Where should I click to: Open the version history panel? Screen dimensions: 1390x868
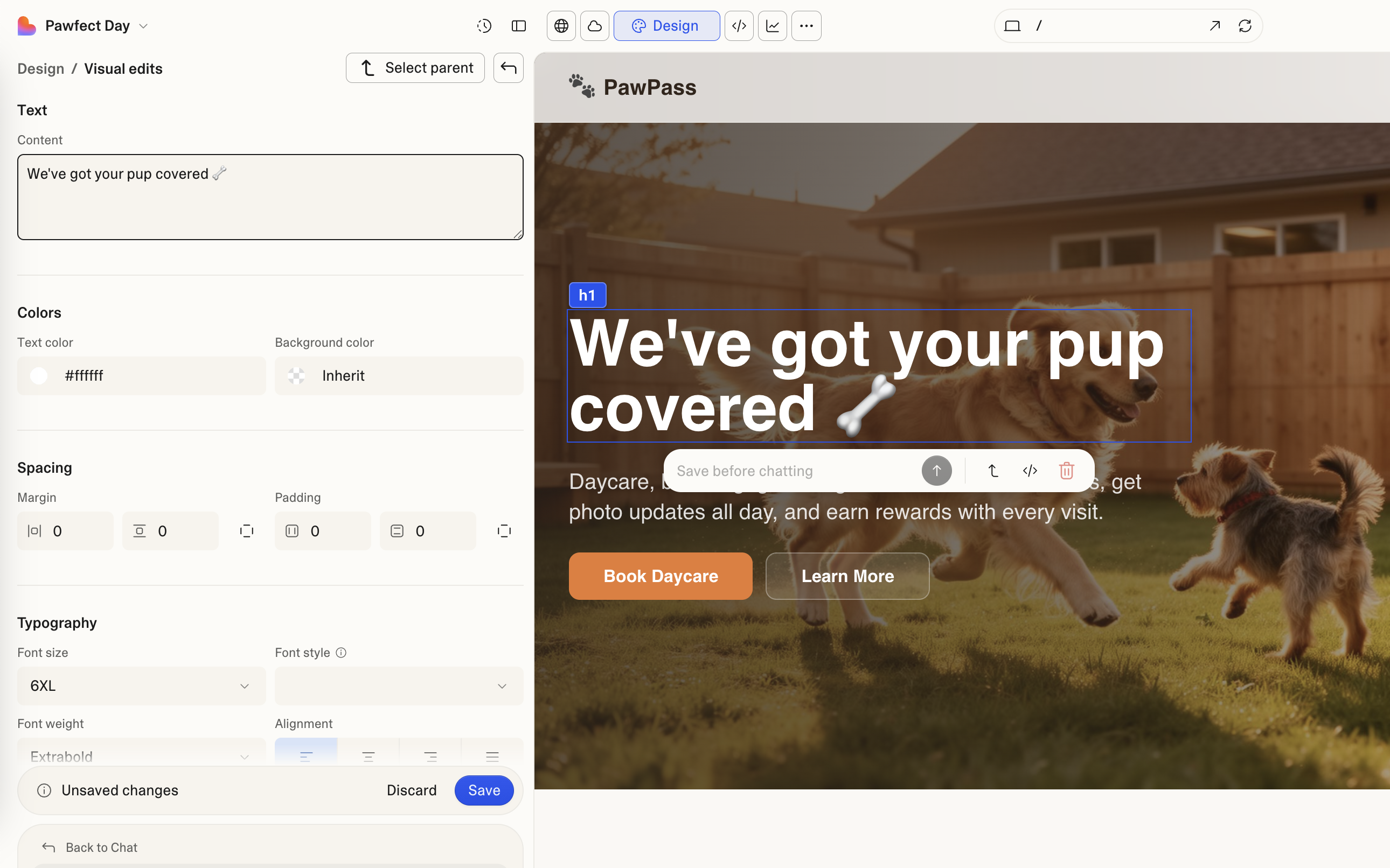point(484,26)
